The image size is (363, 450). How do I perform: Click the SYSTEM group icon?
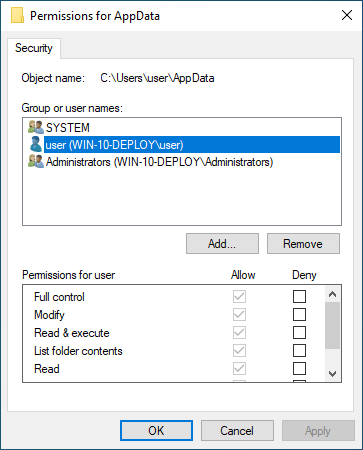36,127
